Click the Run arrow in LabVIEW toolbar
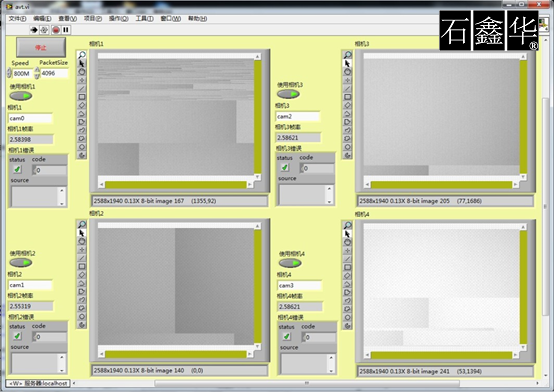This screenshot has height=392, width=554. 34,30
